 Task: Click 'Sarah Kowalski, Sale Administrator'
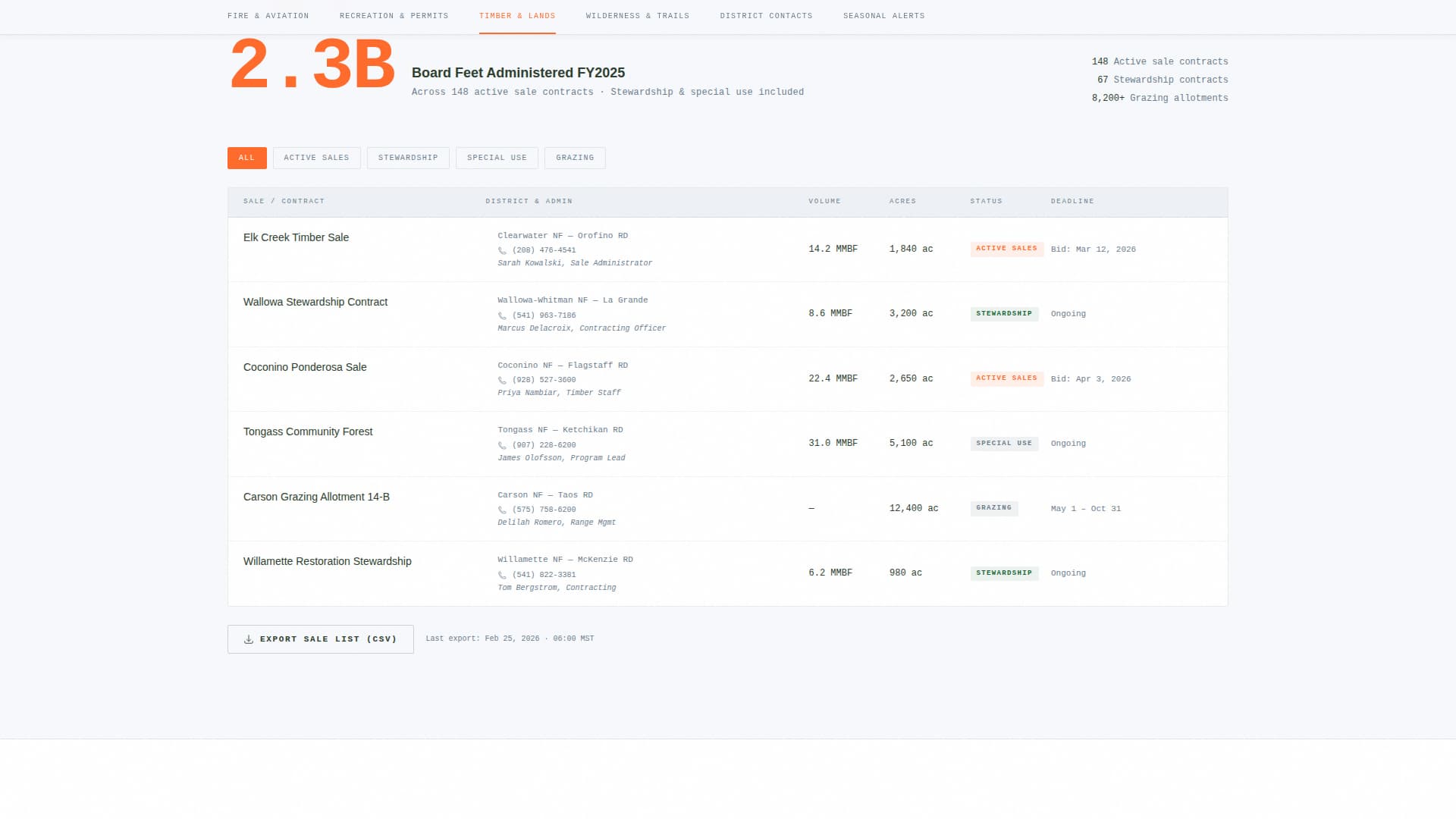click(x=575, y=263)
